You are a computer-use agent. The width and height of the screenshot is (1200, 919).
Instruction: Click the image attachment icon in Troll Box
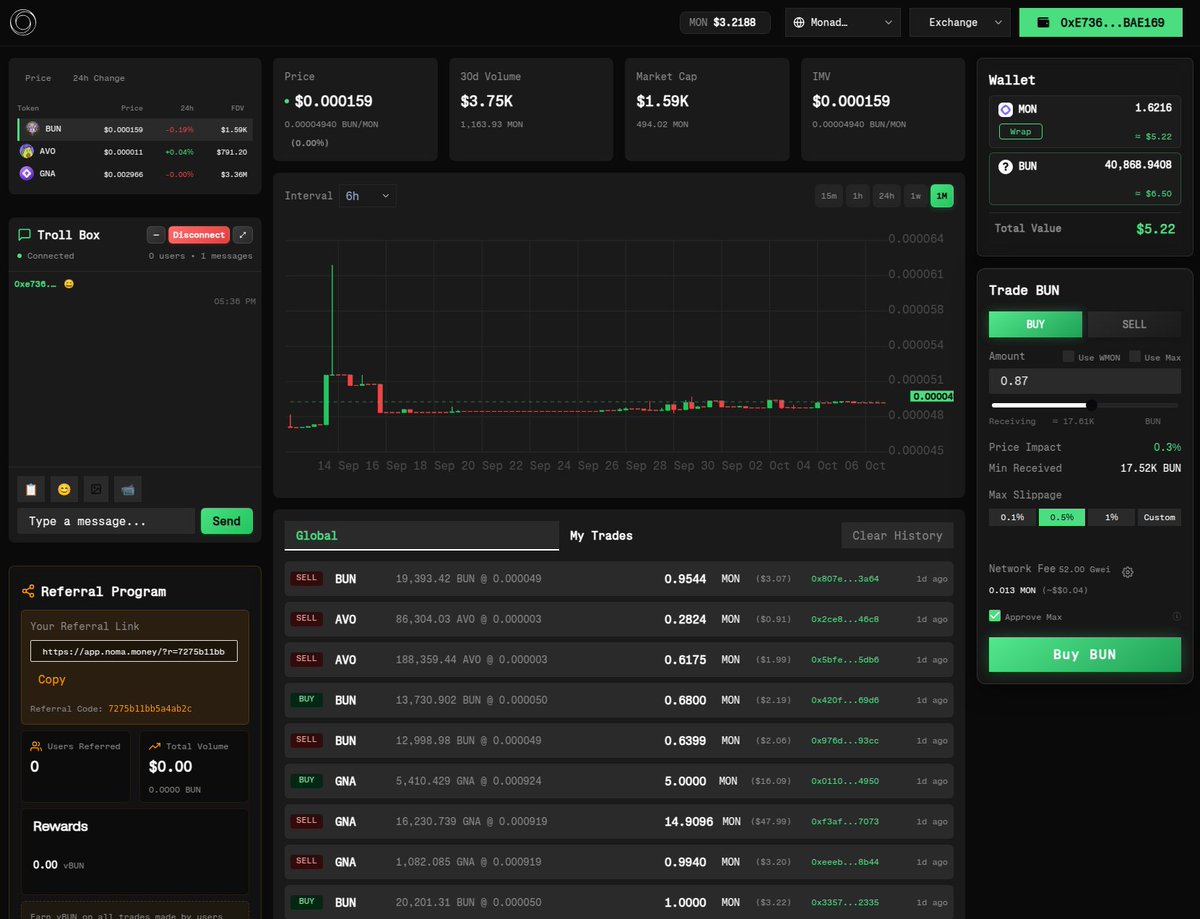pyautogui.click(x=95, y=489)
